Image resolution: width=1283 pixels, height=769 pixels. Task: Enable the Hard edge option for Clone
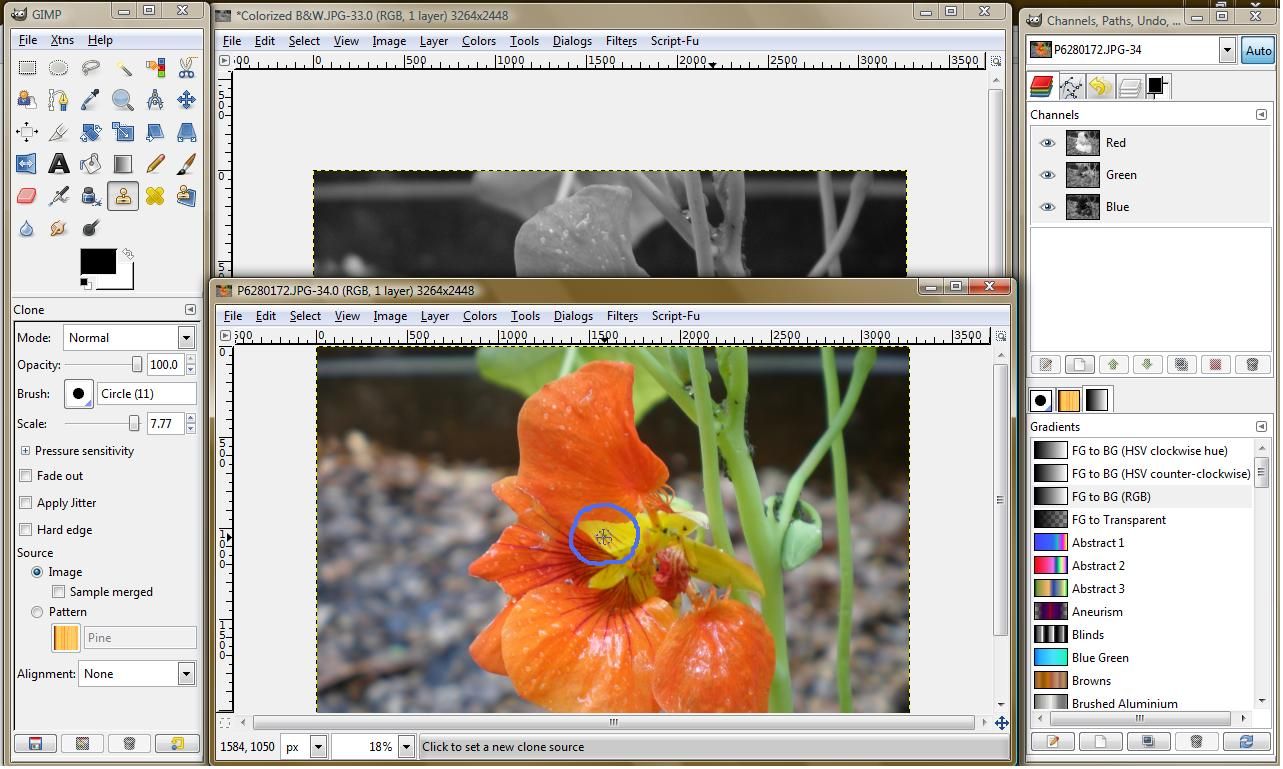[x=24, y=528]
